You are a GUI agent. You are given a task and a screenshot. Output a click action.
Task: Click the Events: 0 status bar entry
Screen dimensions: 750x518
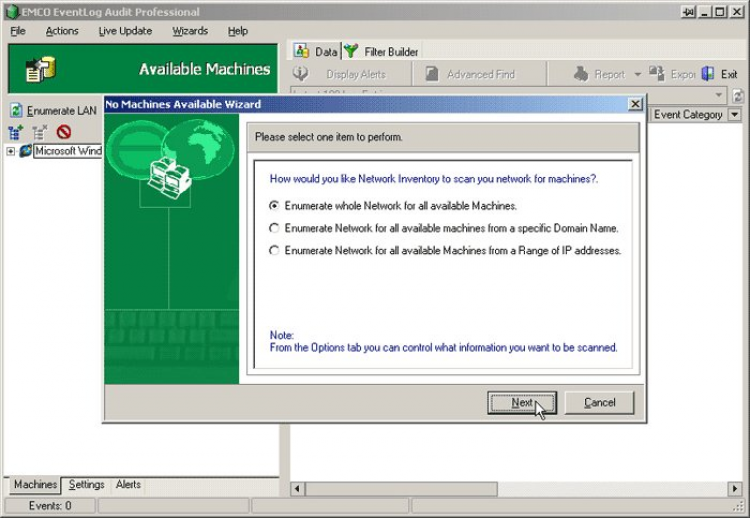coord(50,506)
